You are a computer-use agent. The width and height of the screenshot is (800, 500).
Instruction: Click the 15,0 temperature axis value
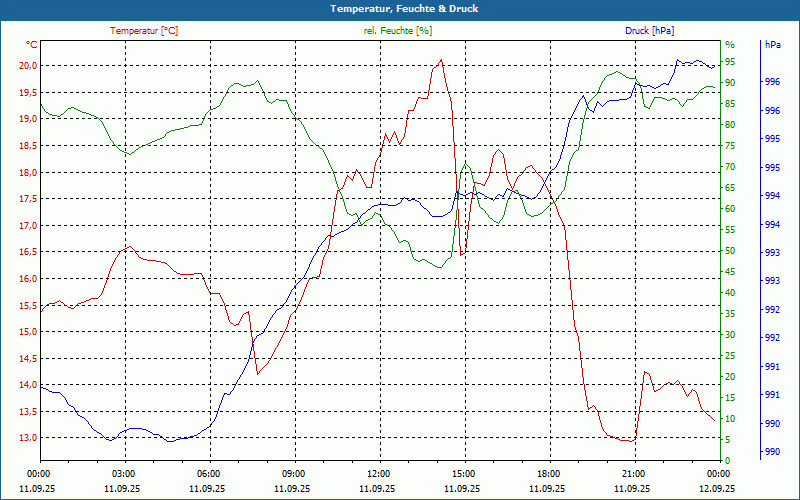point(29,332)
